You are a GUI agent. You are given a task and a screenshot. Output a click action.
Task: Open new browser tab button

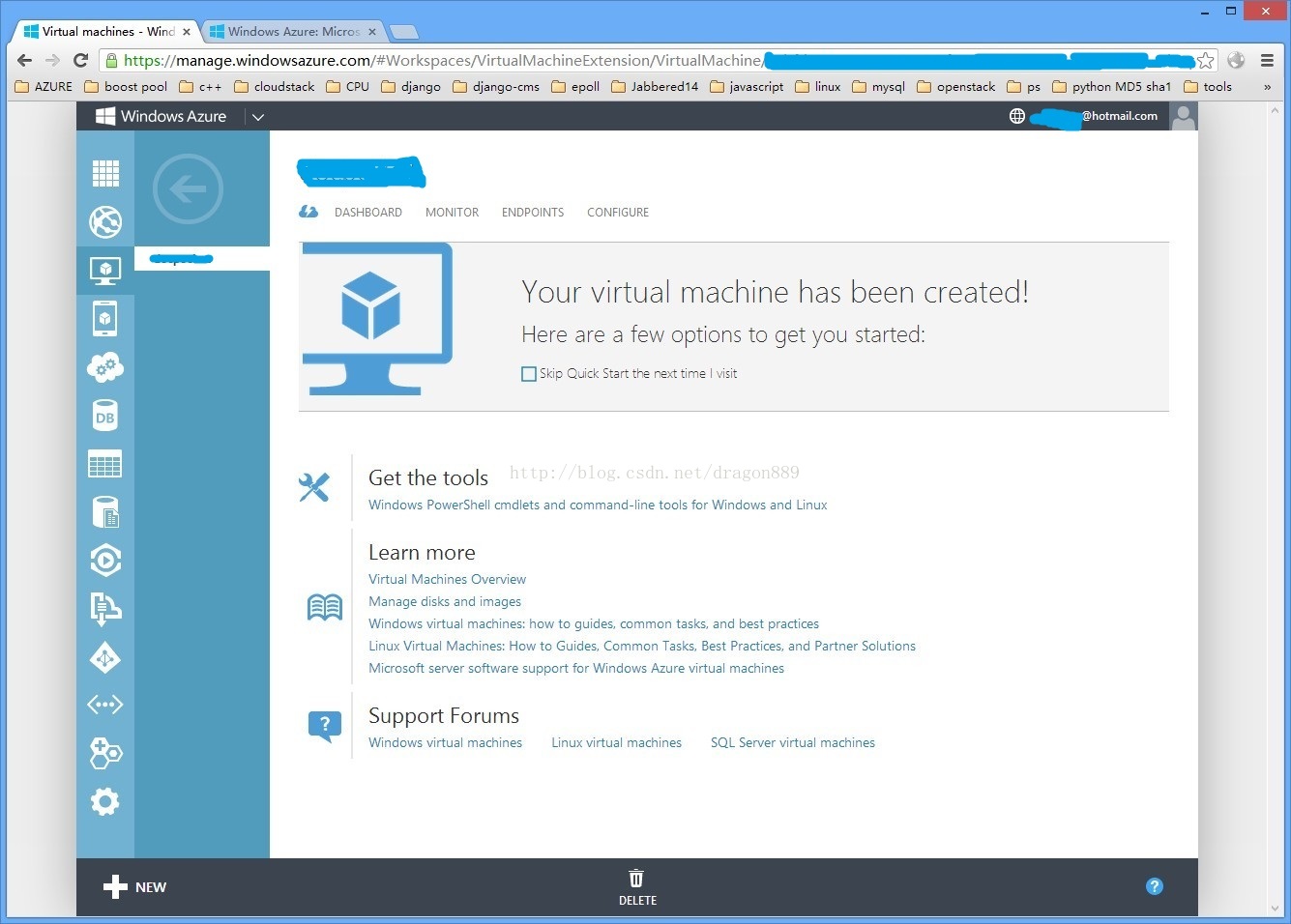pos(404,32)
